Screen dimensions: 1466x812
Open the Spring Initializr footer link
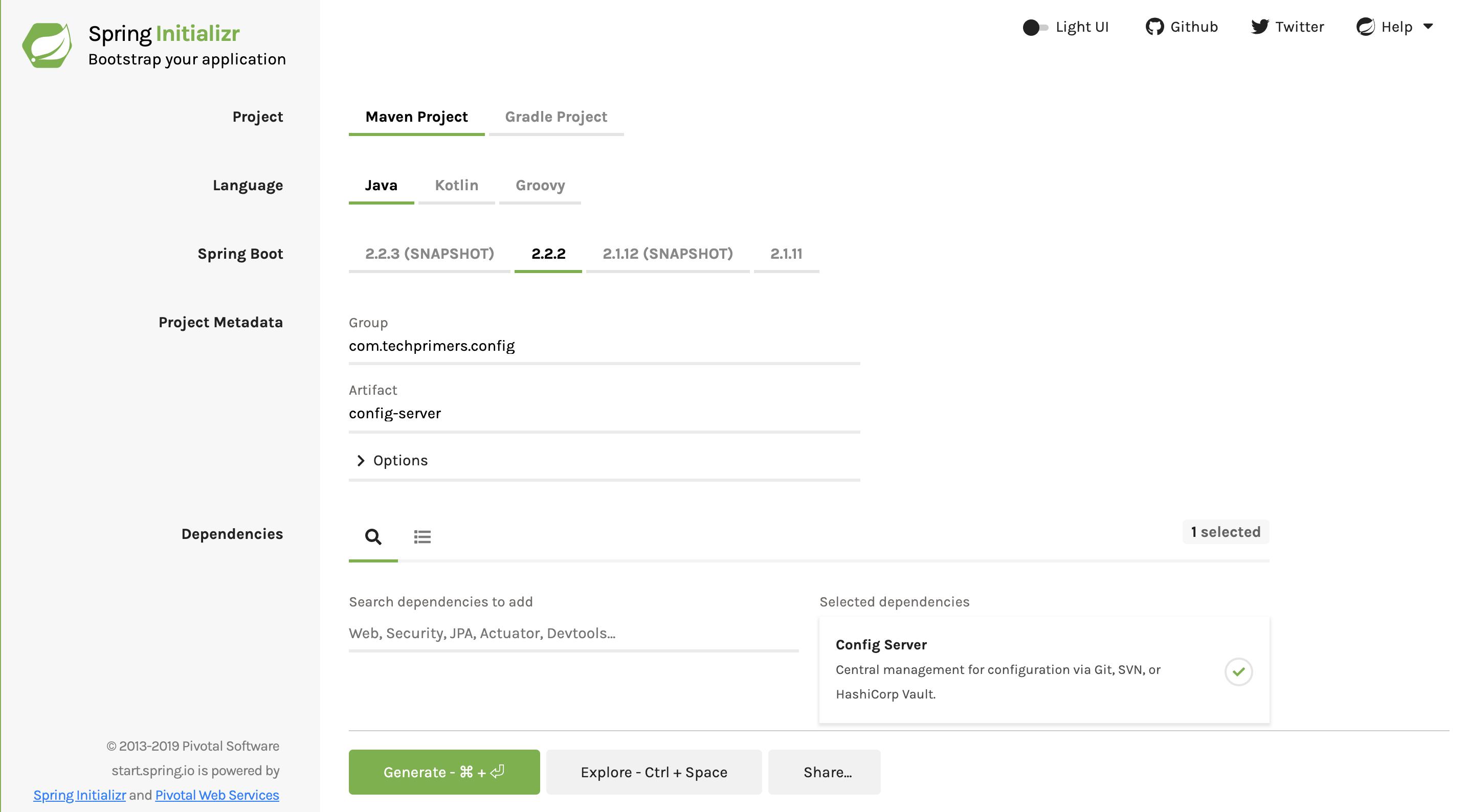[x=80, y=795]
